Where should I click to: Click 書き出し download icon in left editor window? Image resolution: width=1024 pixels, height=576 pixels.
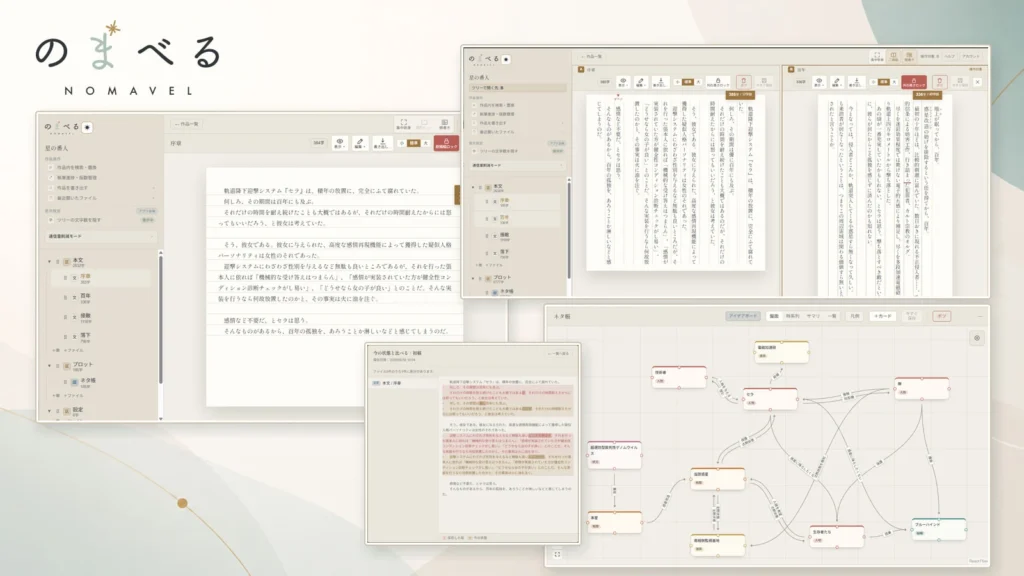point(382,143)
